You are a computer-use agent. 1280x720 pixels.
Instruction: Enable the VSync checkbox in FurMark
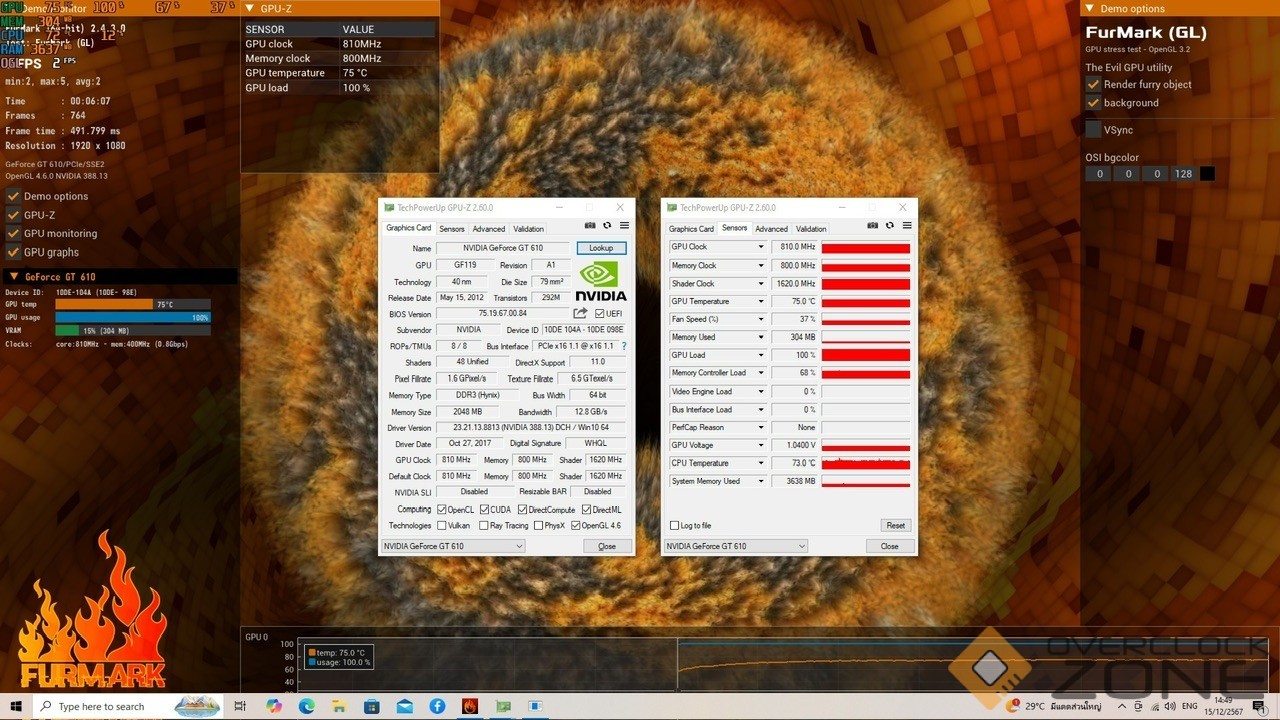pyautogui.click(x=1093, y=130)
